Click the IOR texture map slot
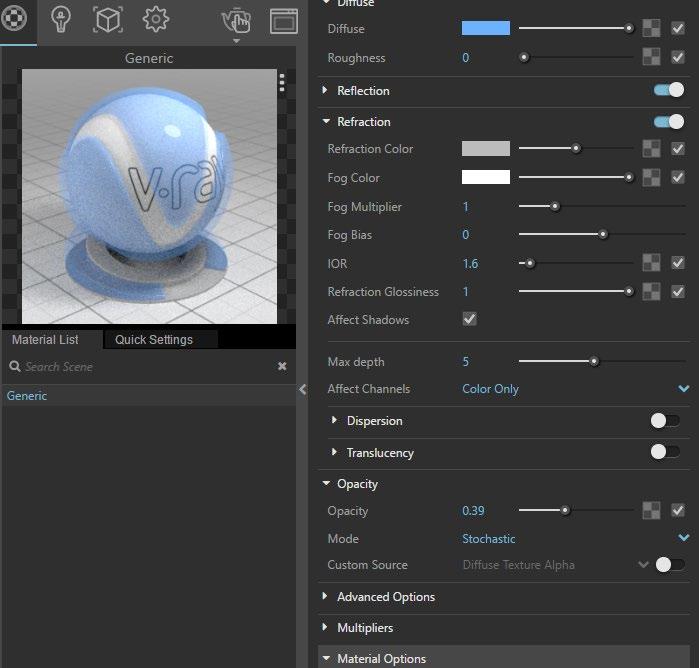The width and height of the screenshot is (699, 668). tap(651, 263)
